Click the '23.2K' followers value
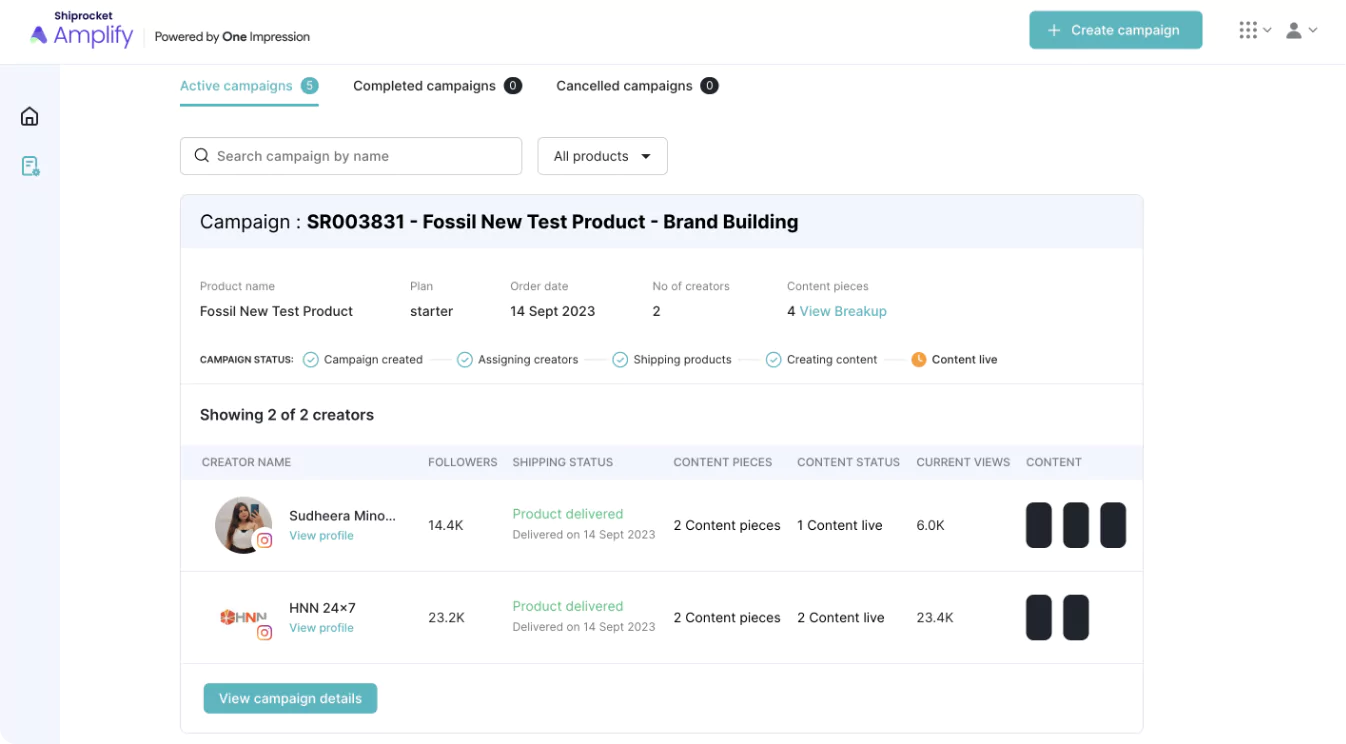The height and width of the screenshot is (744, 1346). (x=446, y=617)
